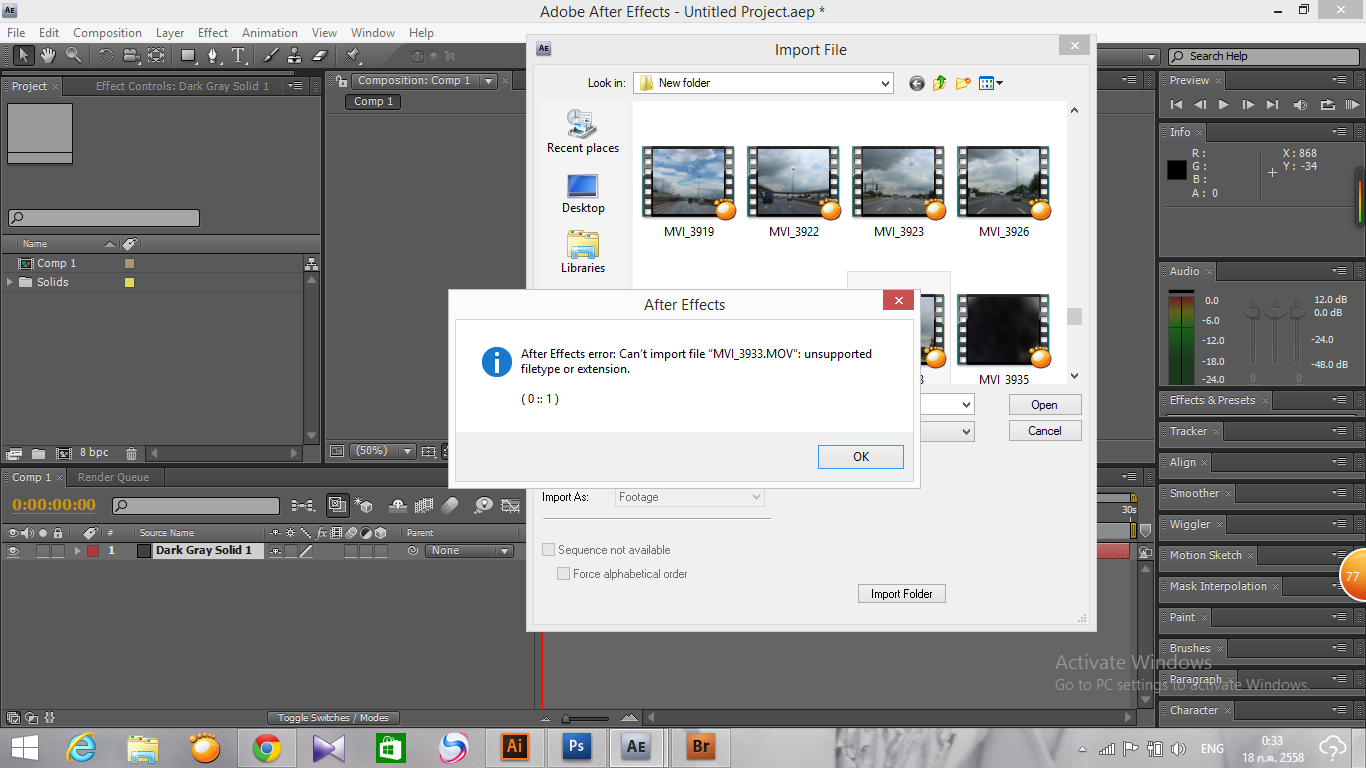The width and height of the screenshot is (1366, 768).
Task: Toggle Live Update button in timeline
Action: [337, 506]
